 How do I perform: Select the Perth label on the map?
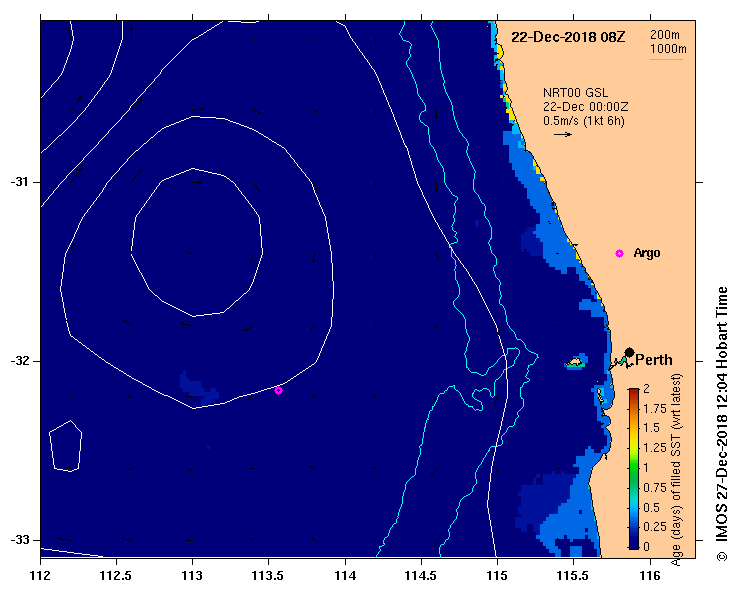click(654, 360)
